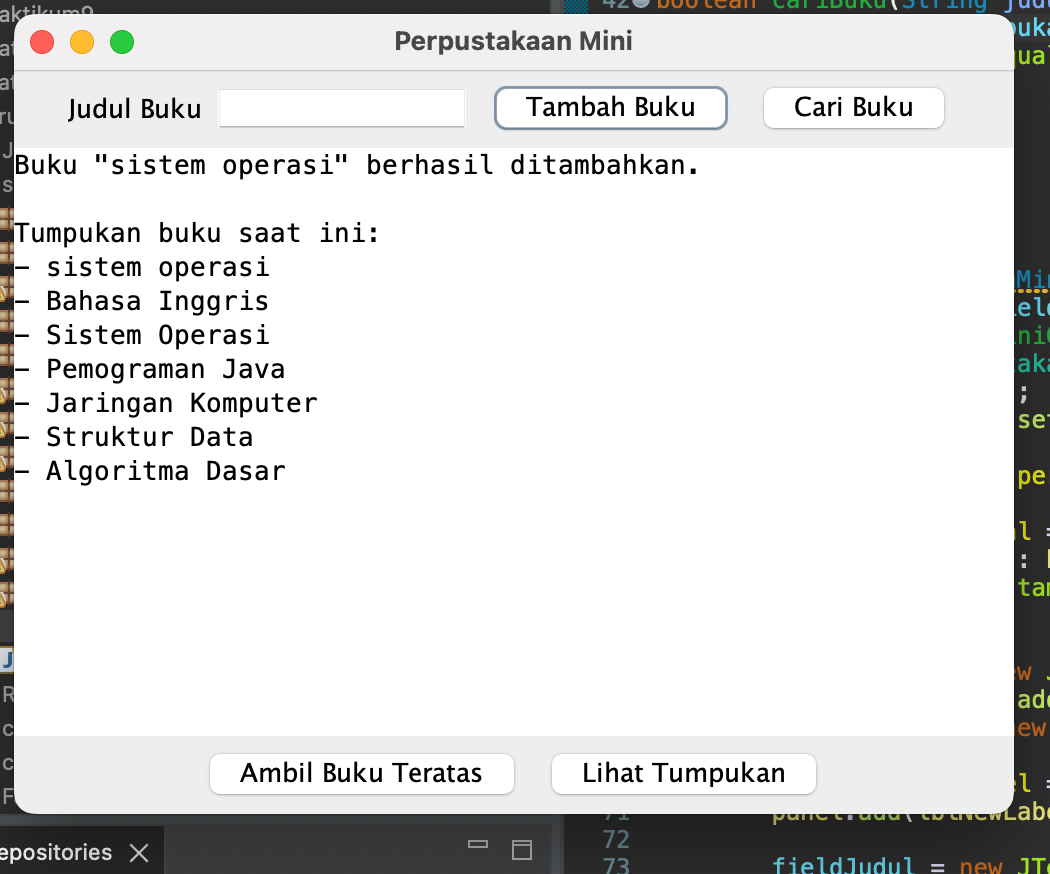Click the minimize icon below the app window
The image size is (1050, 874).
pos(477,846)
